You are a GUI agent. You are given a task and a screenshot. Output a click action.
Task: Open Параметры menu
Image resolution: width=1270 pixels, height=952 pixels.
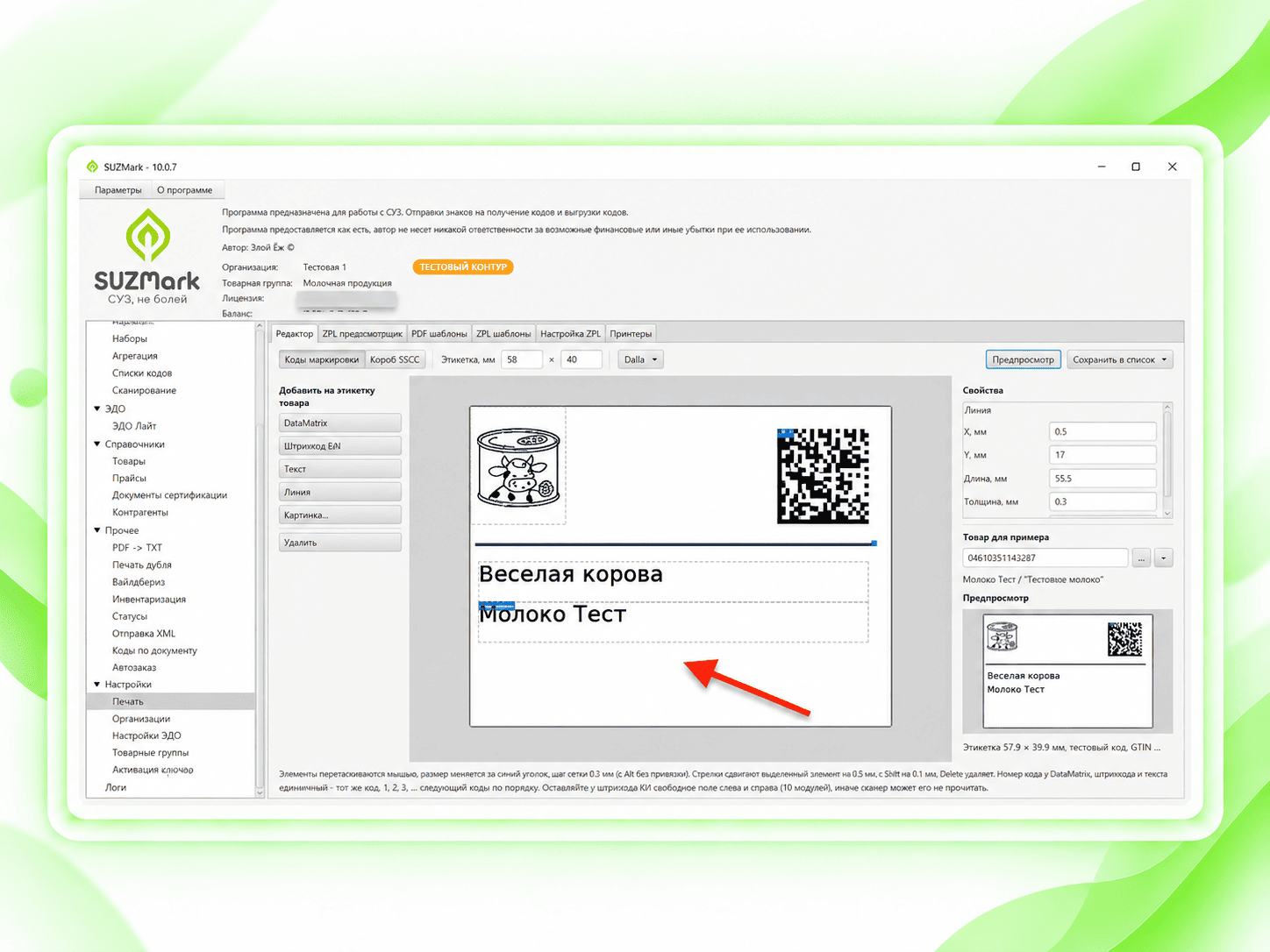click(x=118, y=190)
